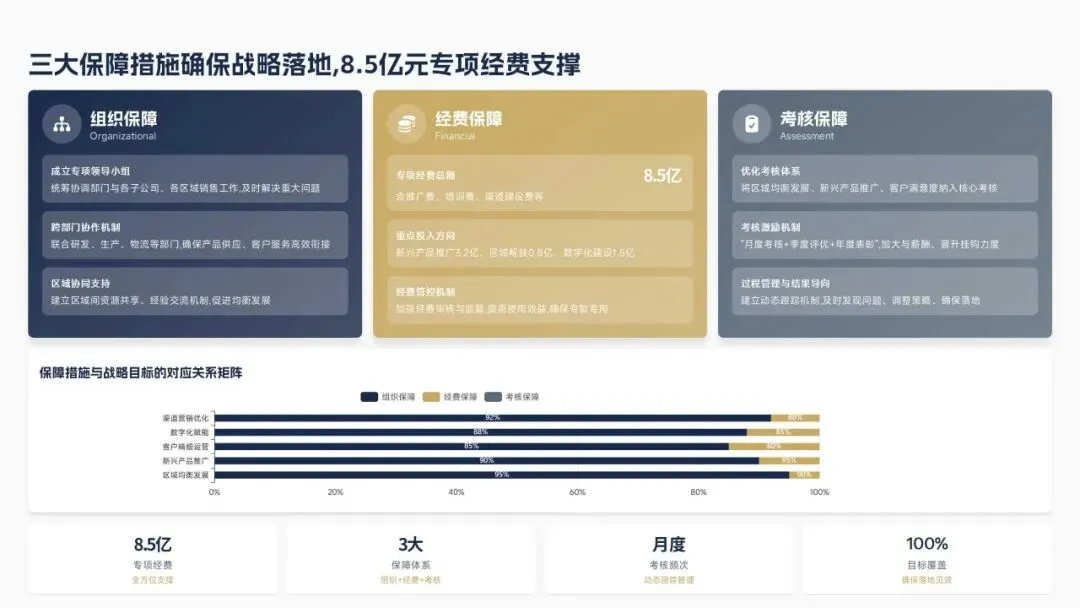The height and width of the screenshot is (608, 1080).
Task: Click the 区域均衡发展 axis label
Action: (185, 475)
